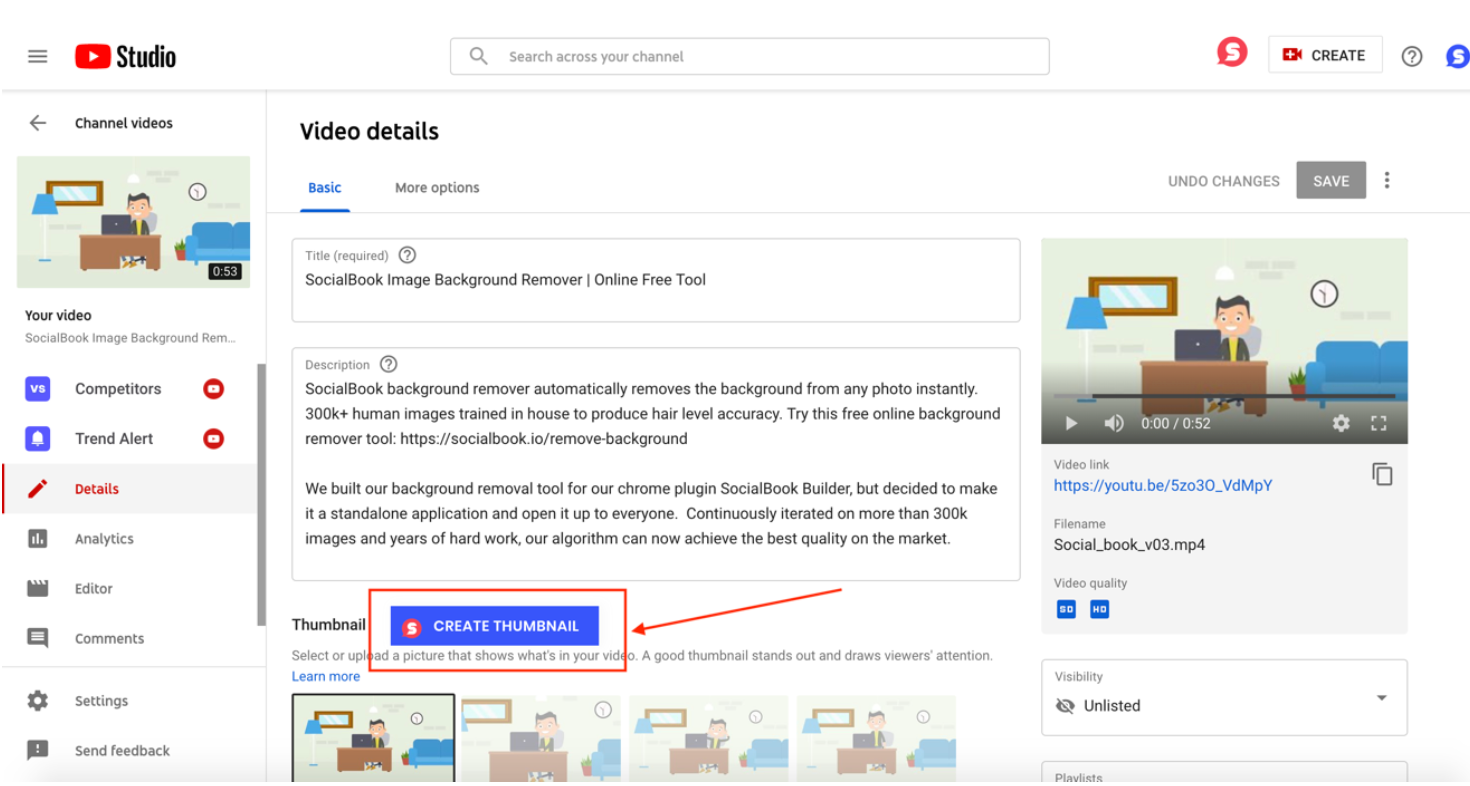Click the video preview progress bar
Viewport: 1470px width, 786px height.
point(1224,397)
